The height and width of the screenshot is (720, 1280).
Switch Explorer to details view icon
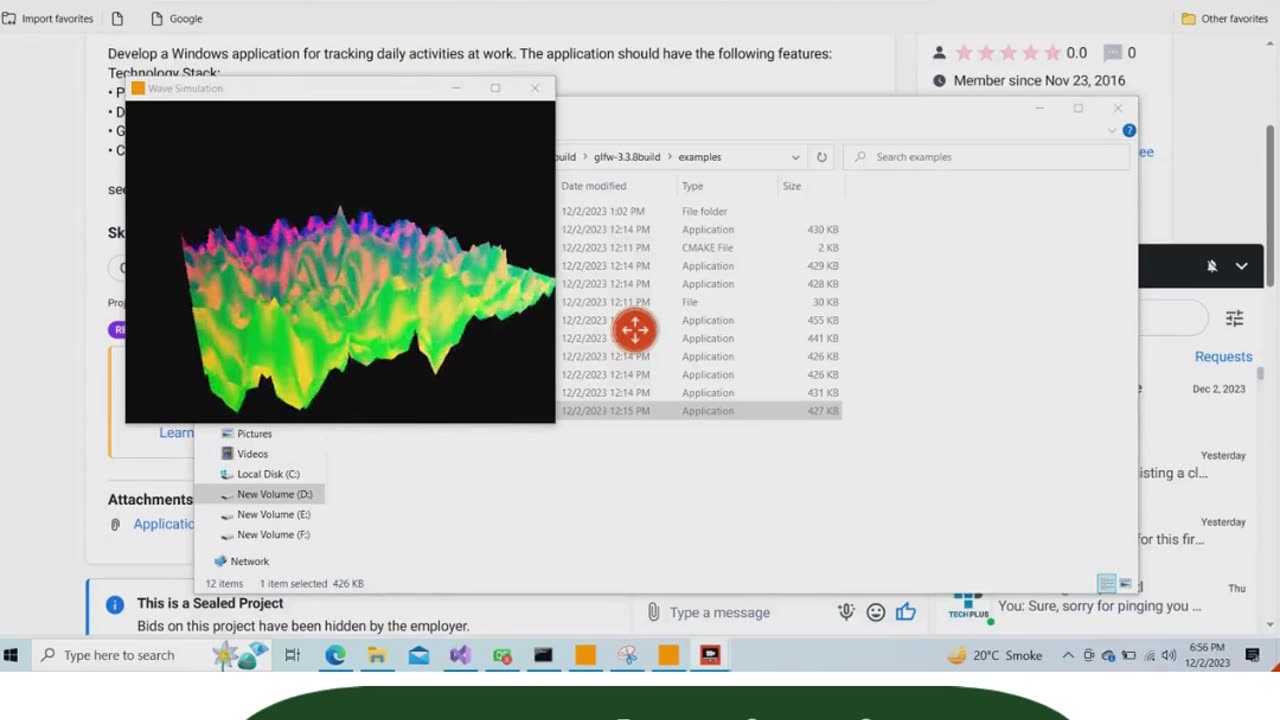1106,583
